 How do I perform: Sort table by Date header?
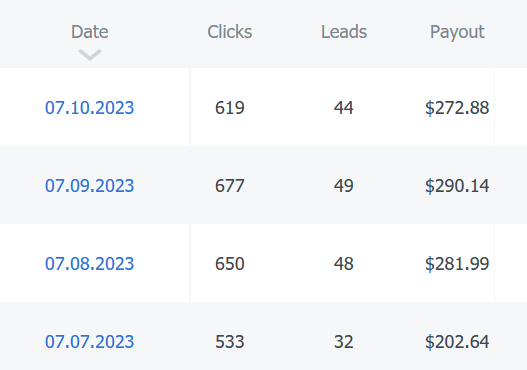[90, 32]
